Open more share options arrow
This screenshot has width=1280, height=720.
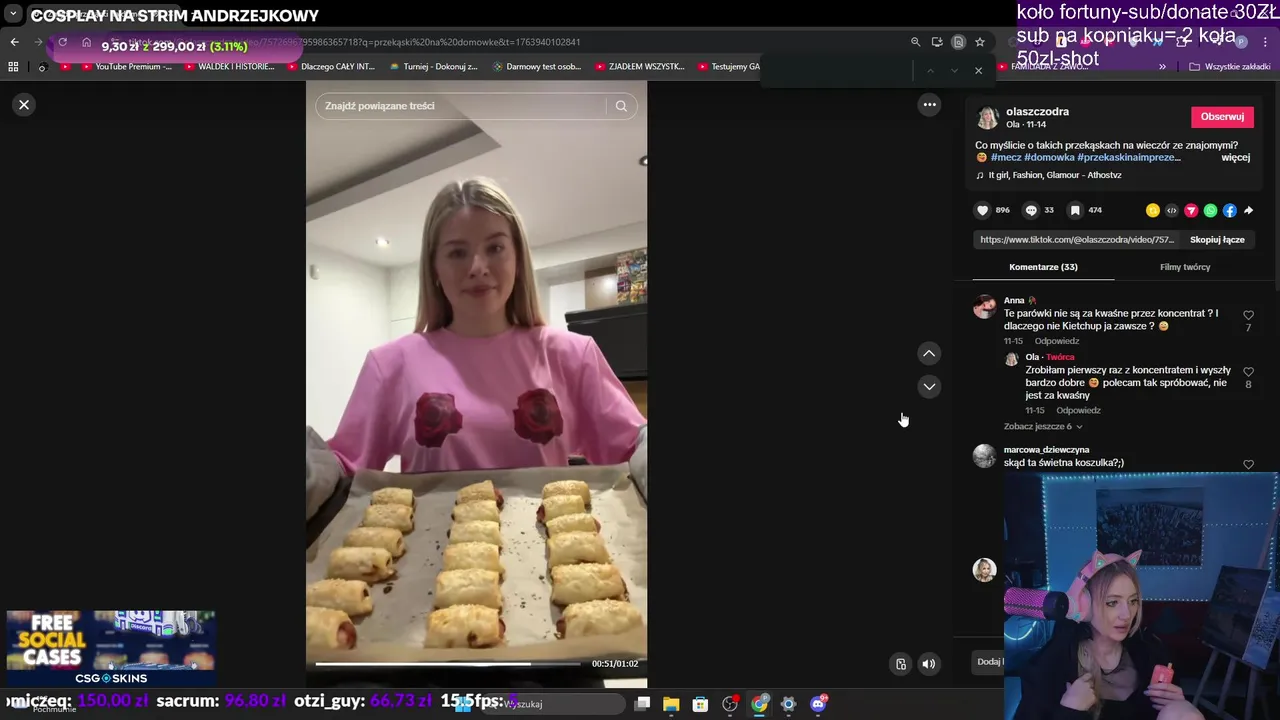(x=1248, y=210)
